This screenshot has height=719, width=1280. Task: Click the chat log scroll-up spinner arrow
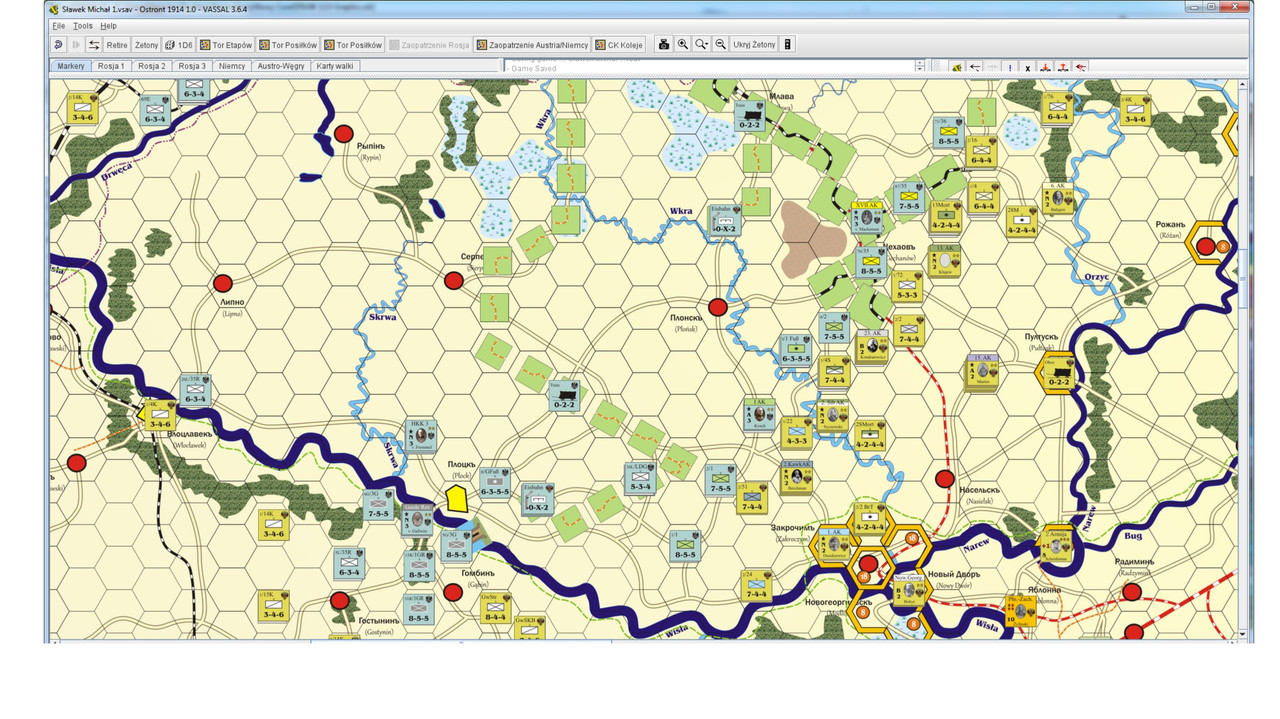click(920, 63)
